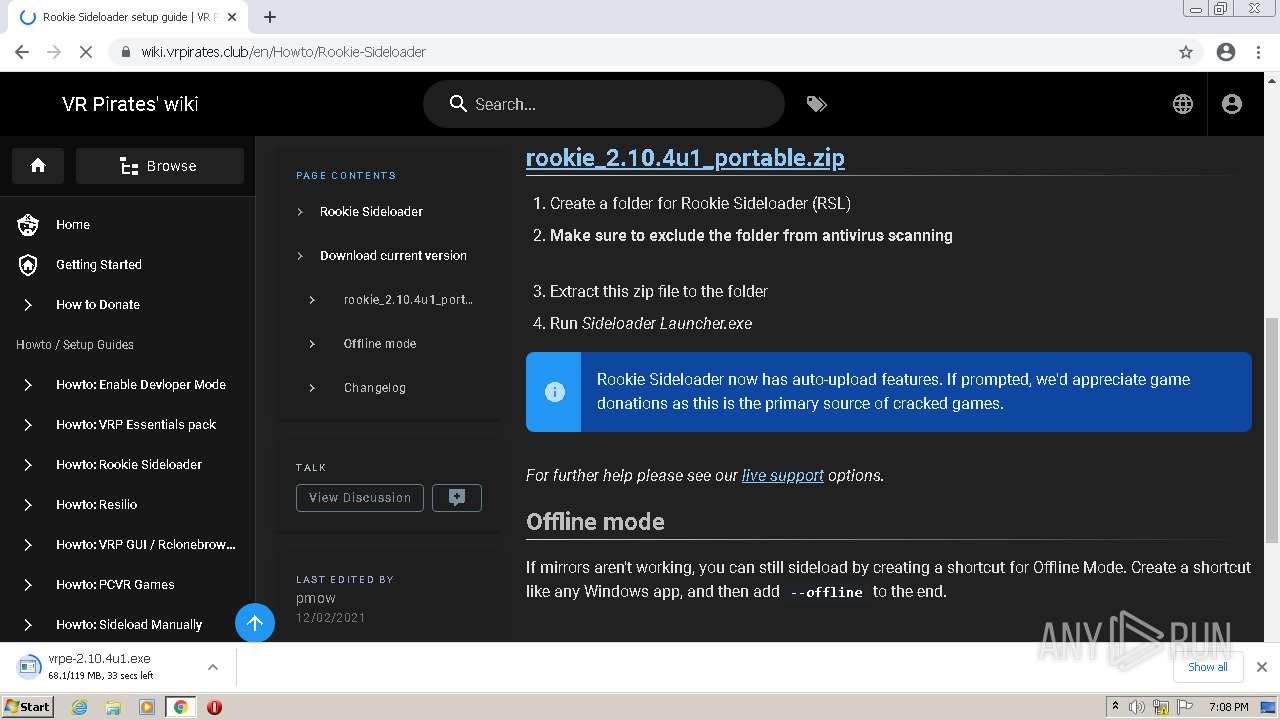Expand Howto: VRP GUI / Rclonebrowser chevron
Screen dimensions: 1280x720
[x=28, y=545]
